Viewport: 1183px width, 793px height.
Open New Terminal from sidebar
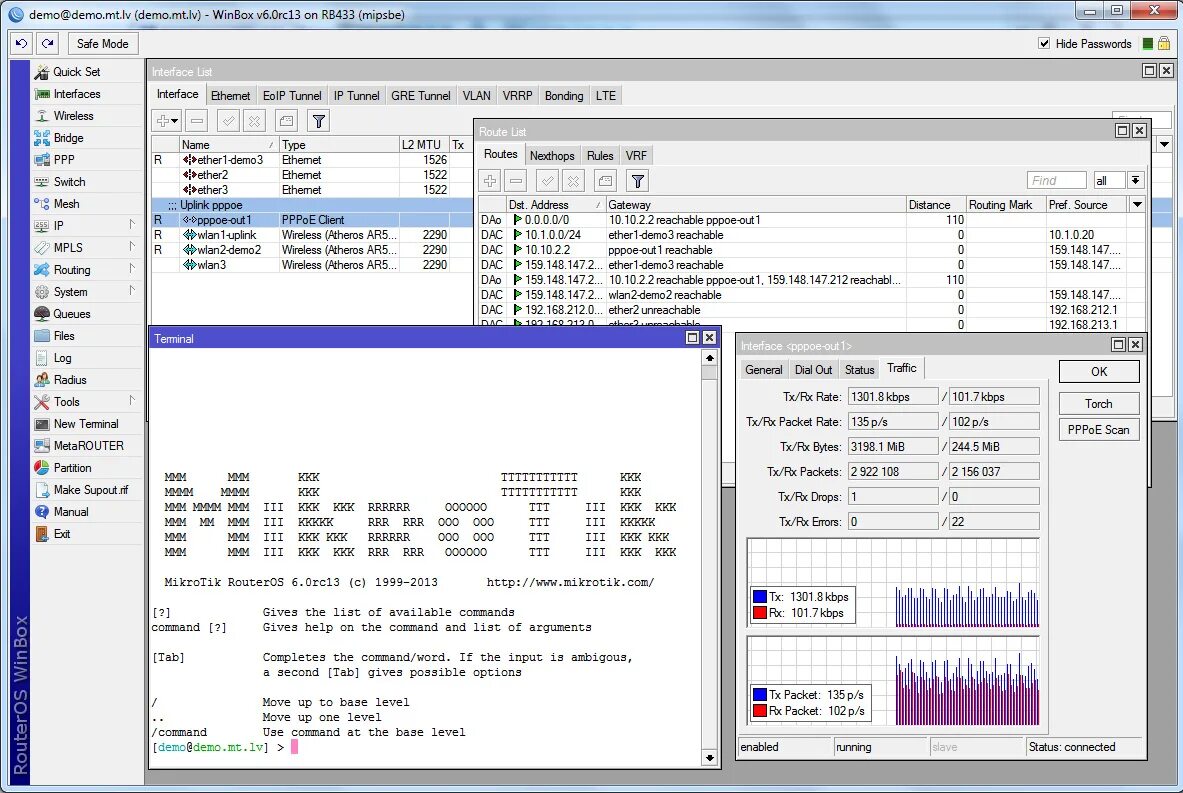(85, 424)
